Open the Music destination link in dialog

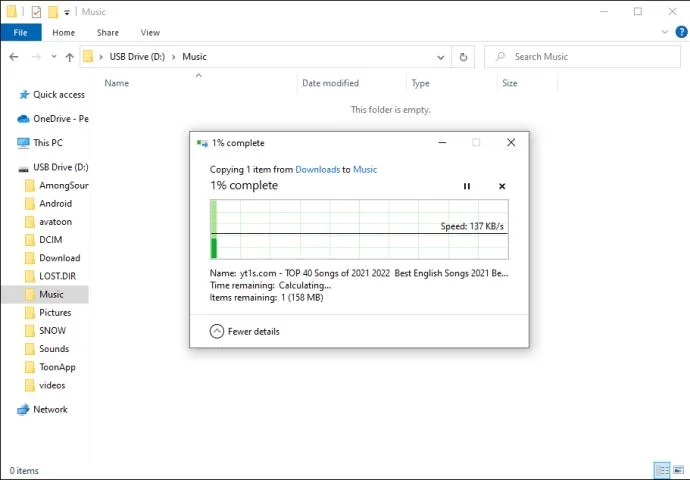pyautogui.click(x=365, y=169)
